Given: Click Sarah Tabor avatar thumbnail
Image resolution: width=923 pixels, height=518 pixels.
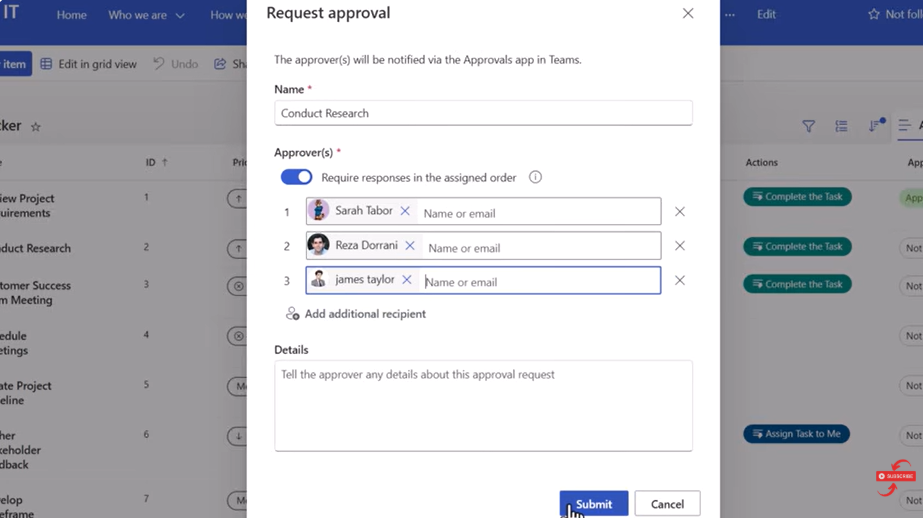Looking at the screenshot, I should (x=318, y=211).
